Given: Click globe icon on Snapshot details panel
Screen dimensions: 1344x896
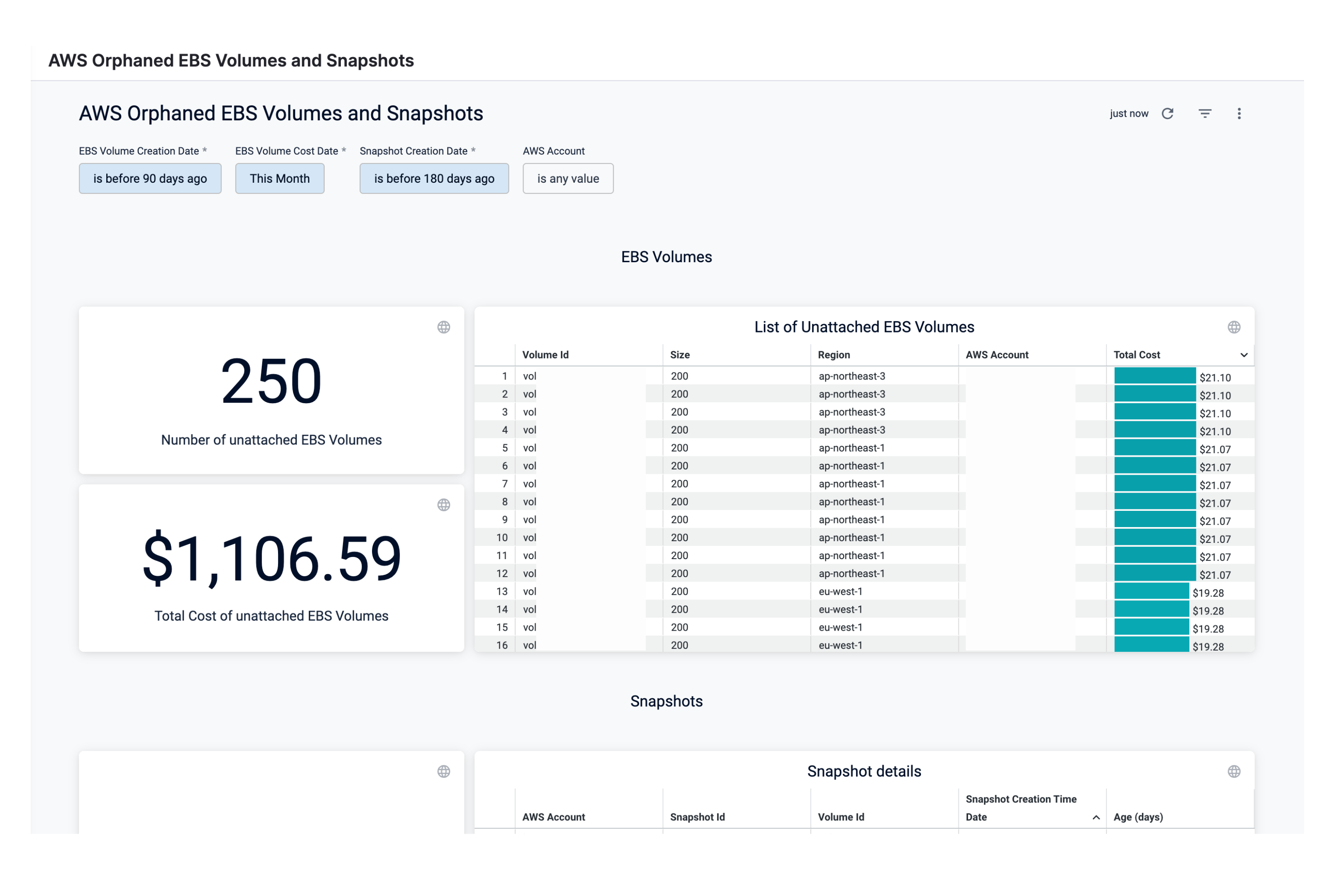Looking at the screenshot, I should click(x=1234, y=771).
